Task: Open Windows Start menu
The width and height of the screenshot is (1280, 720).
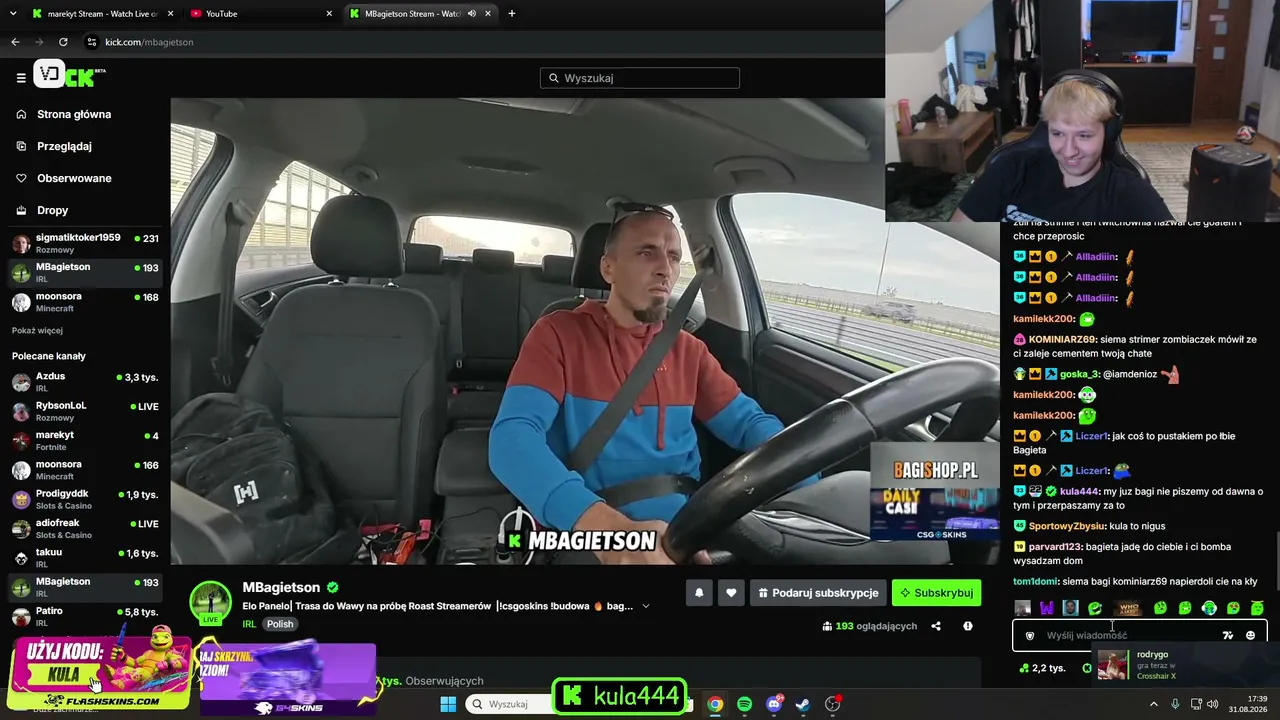Action: [448, 704]
